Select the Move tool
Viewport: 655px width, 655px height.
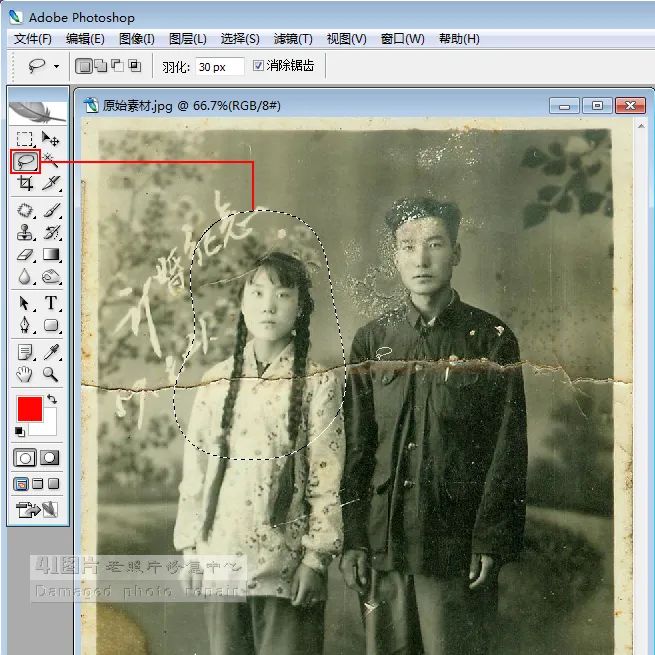click(x=51, y=139)
